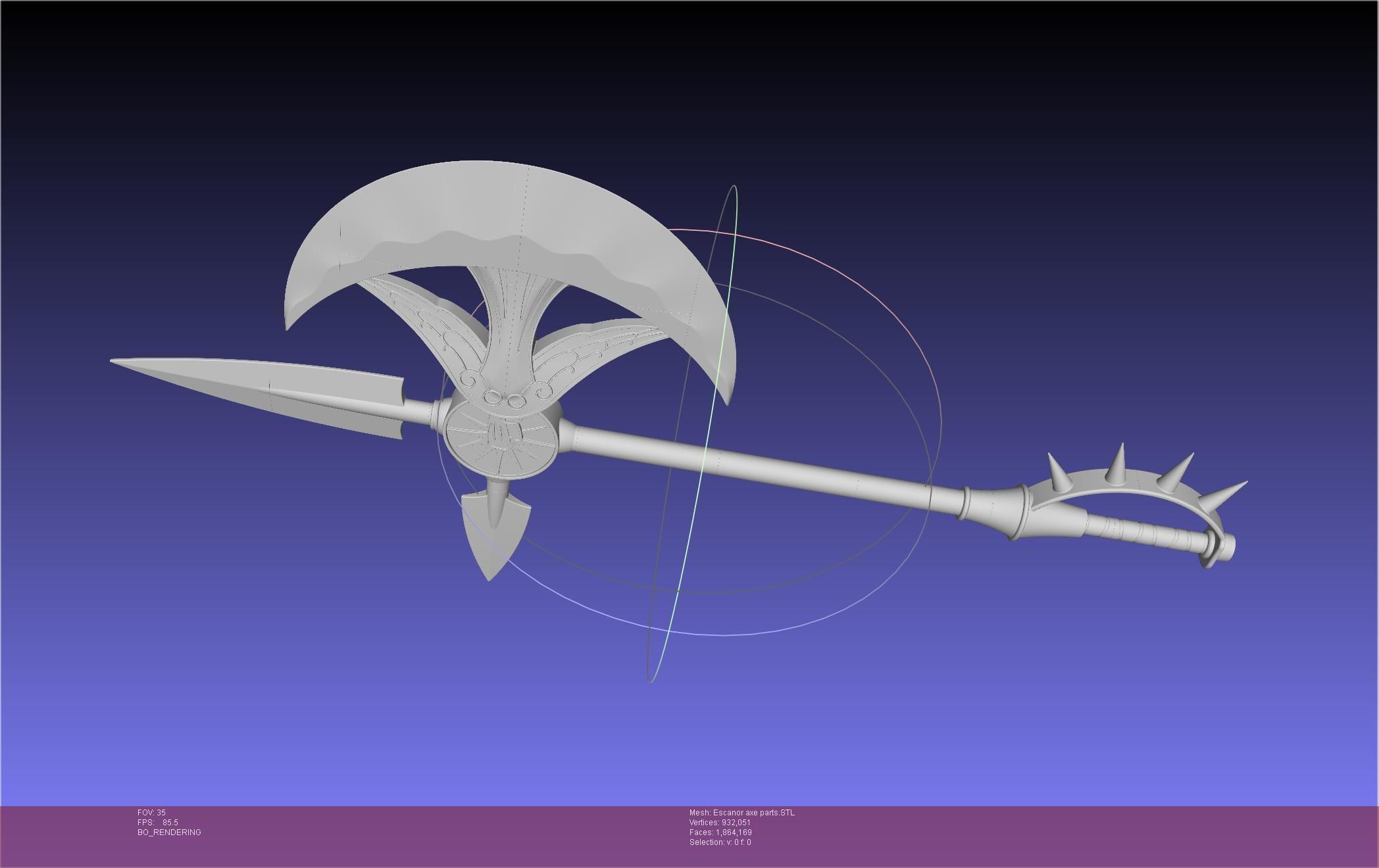Click the 'Vertices: 932,051' count
The height and width of the screenshot is (868, 1379).
720,823
